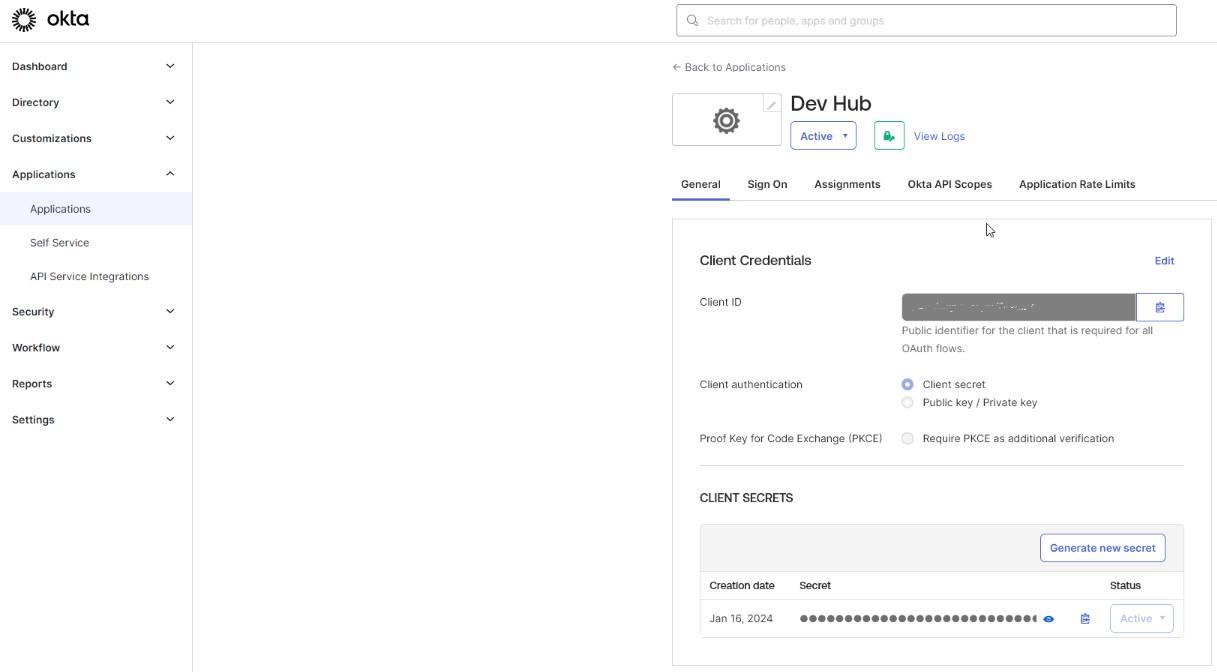Screen dimensions: 1217x672
Task: Click the CLIENT SECRETS heading
Action: 746,497
